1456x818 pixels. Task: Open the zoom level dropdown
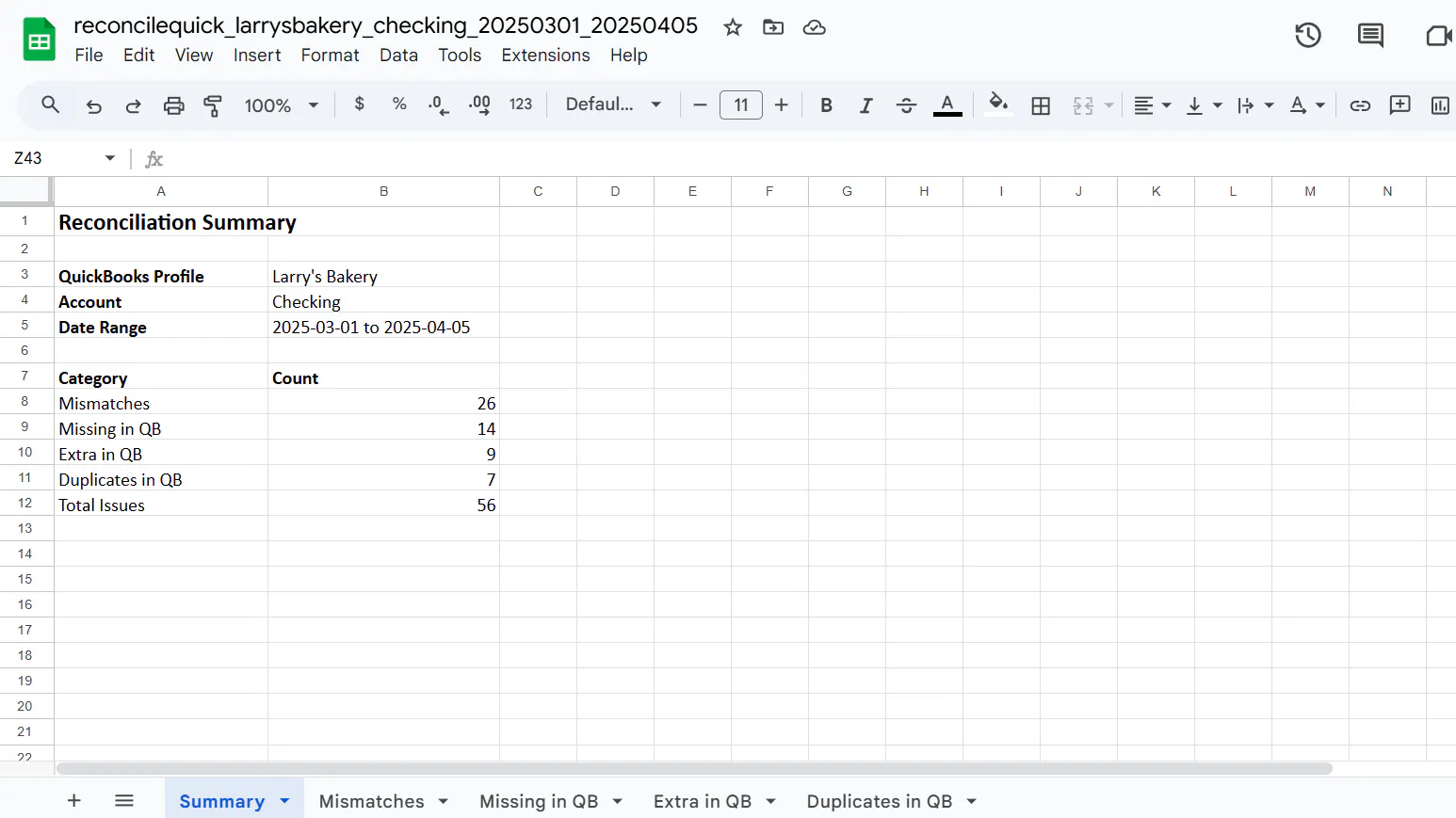(x=282, y=105)
